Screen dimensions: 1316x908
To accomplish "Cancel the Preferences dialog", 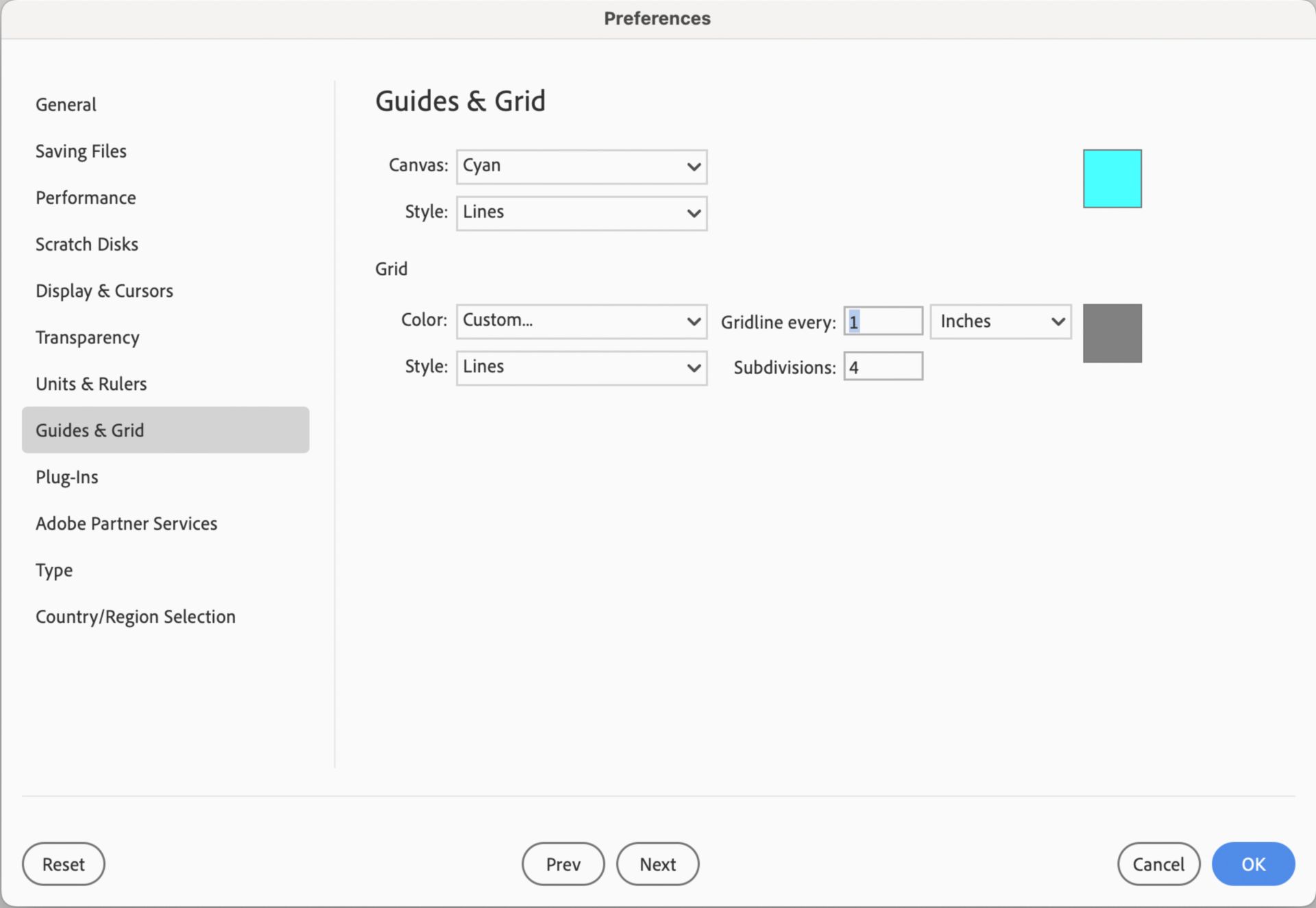I will 1158,863.
